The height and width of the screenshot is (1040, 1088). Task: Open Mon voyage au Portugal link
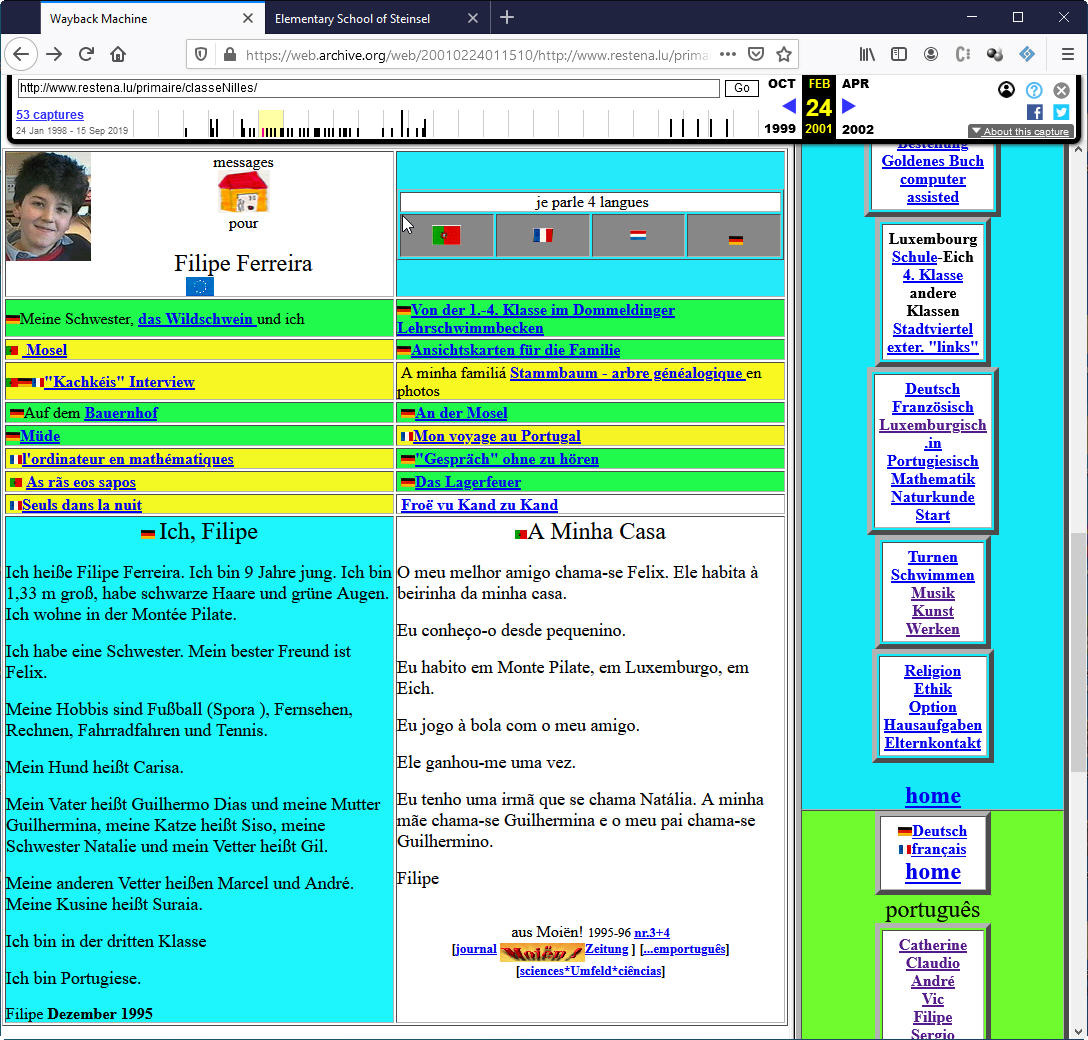tap(497, 436)
